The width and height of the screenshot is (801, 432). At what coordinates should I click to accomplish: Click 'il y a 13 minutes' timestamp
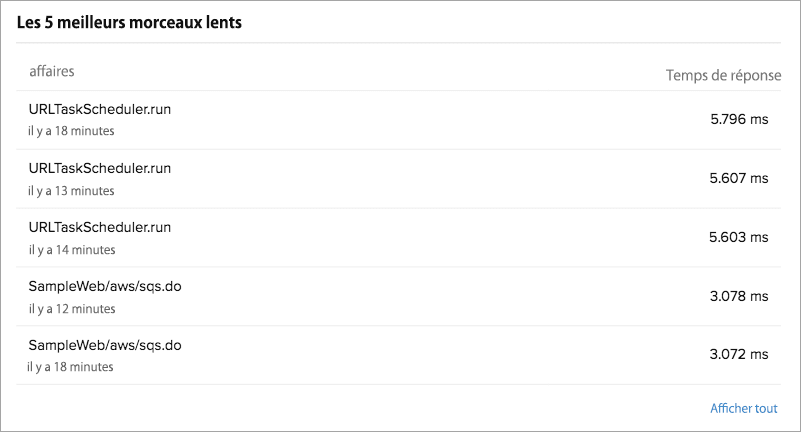coord(71,191)
